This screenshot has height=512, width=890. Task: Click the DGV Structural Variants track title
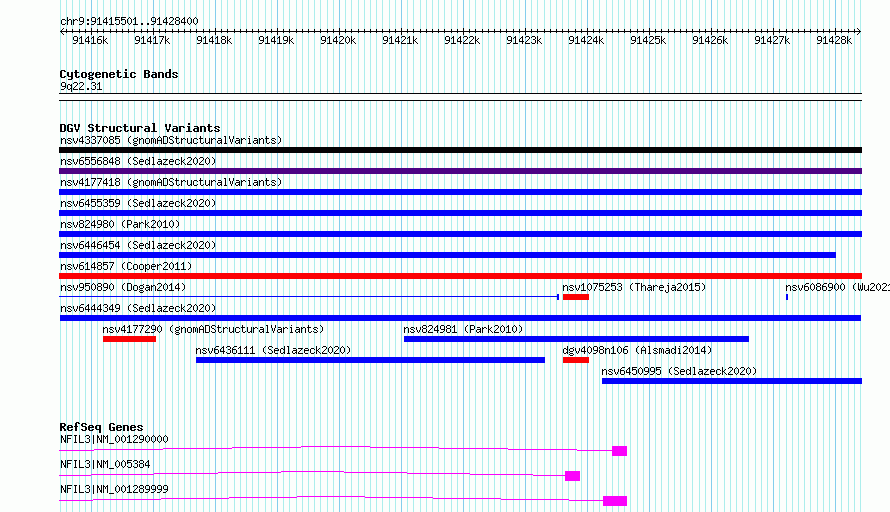pyautogui.click(x=140, y=128)
